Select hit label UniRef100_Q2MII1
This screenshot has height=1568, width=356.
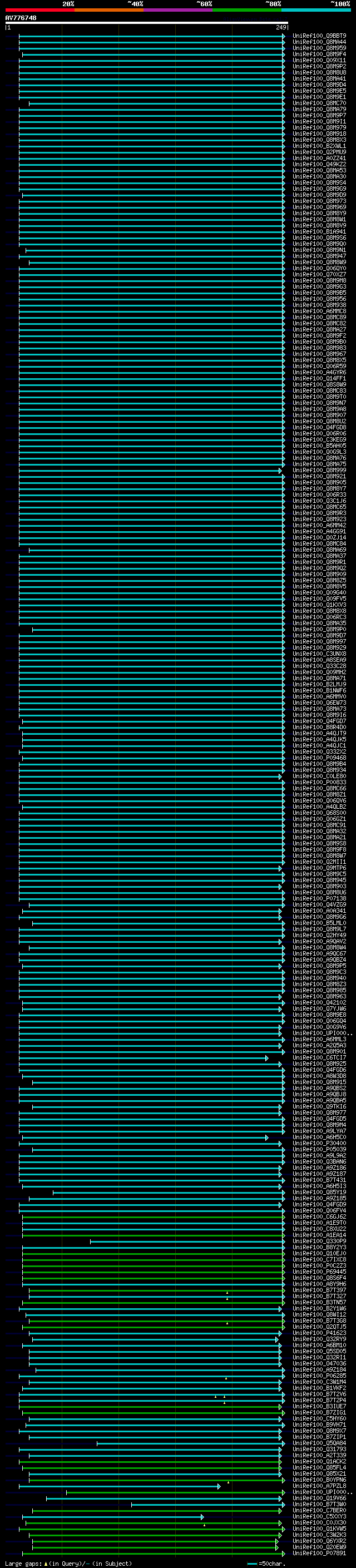click(319, 862)
